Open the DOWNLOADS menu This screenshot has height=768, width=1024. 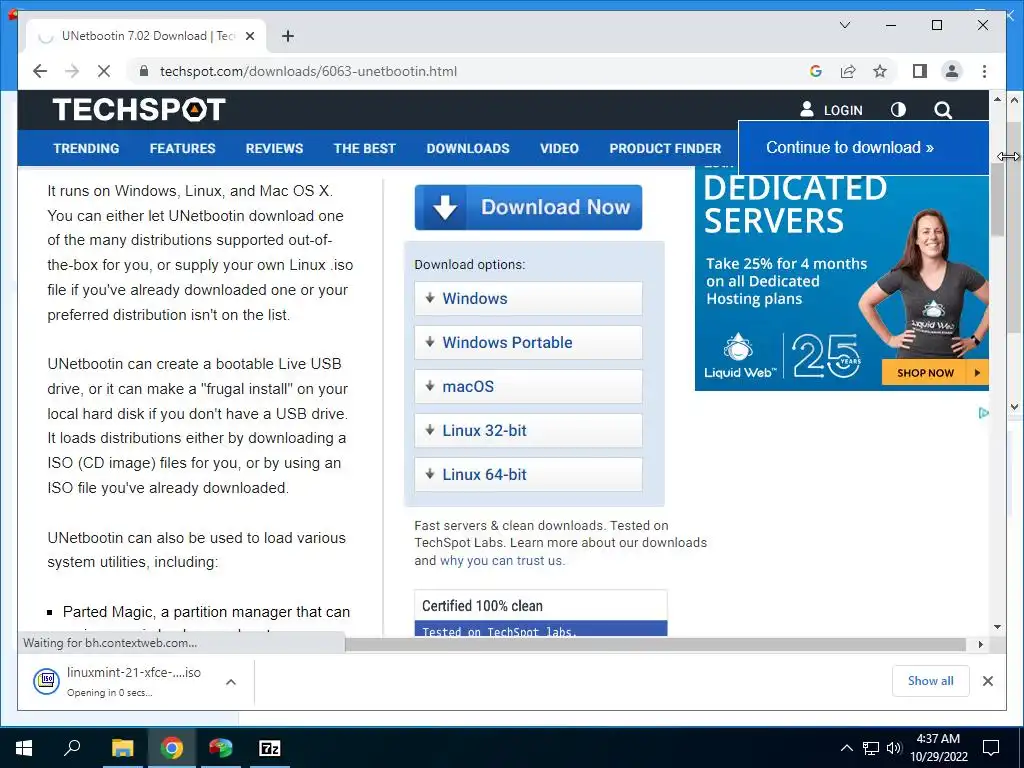click(468, 148)
